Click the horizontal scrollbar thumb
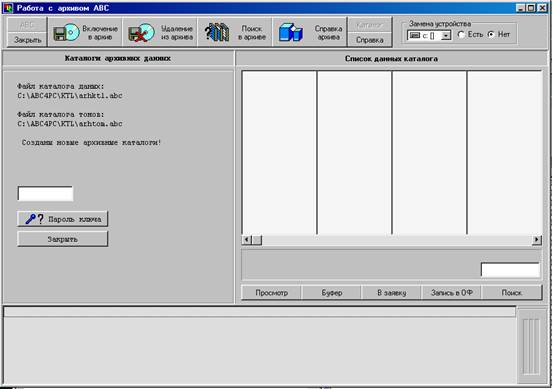 point(257,240)
